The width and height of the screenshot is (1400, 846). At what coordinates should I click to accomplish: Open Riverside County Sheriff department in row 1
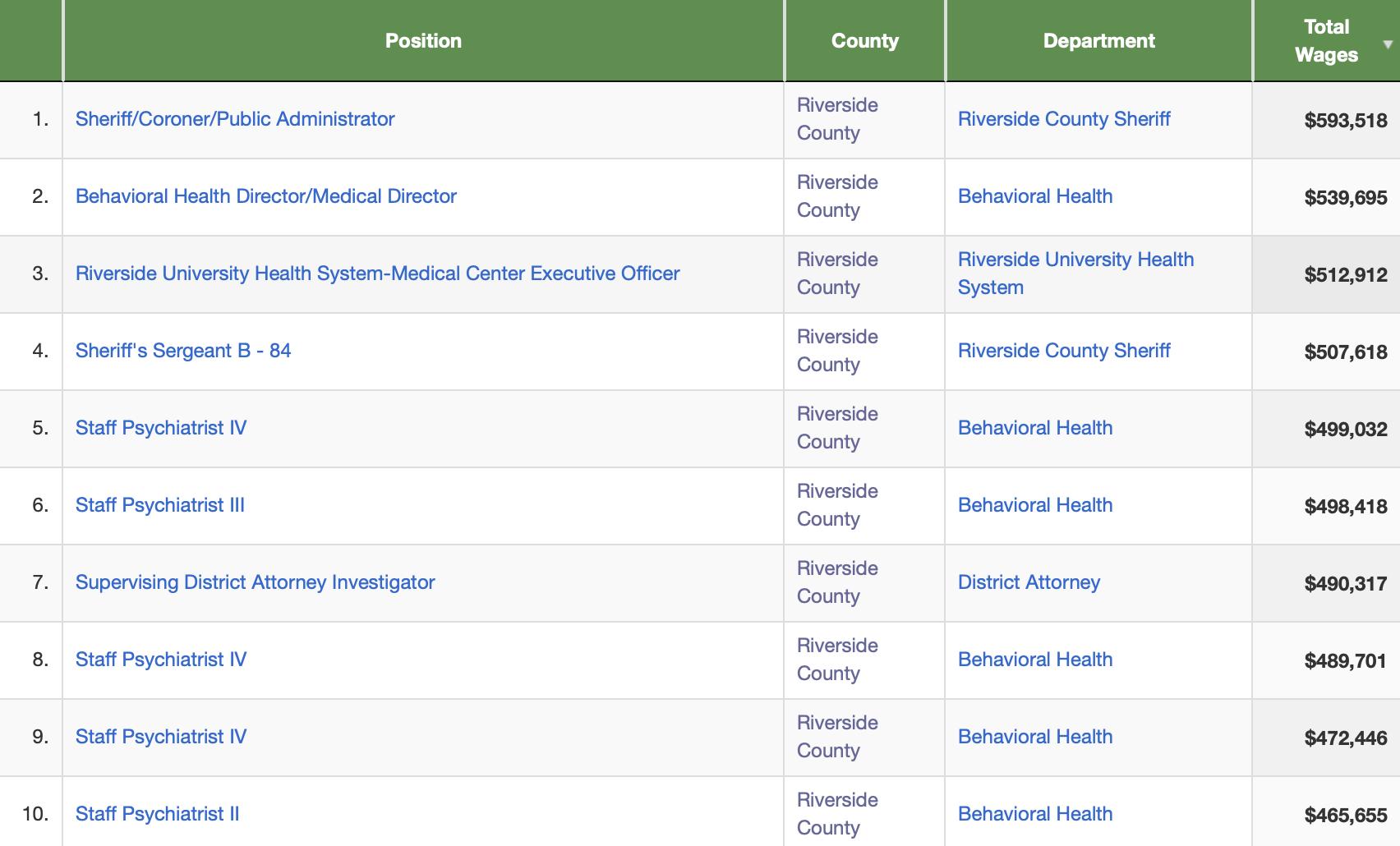(x=1064, y=119)
